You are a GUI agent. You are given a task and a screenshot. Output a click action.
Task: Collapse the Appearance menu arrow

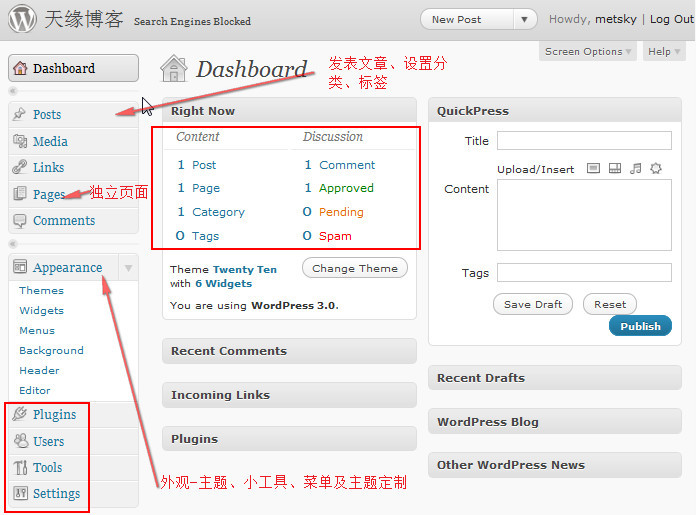128,268
